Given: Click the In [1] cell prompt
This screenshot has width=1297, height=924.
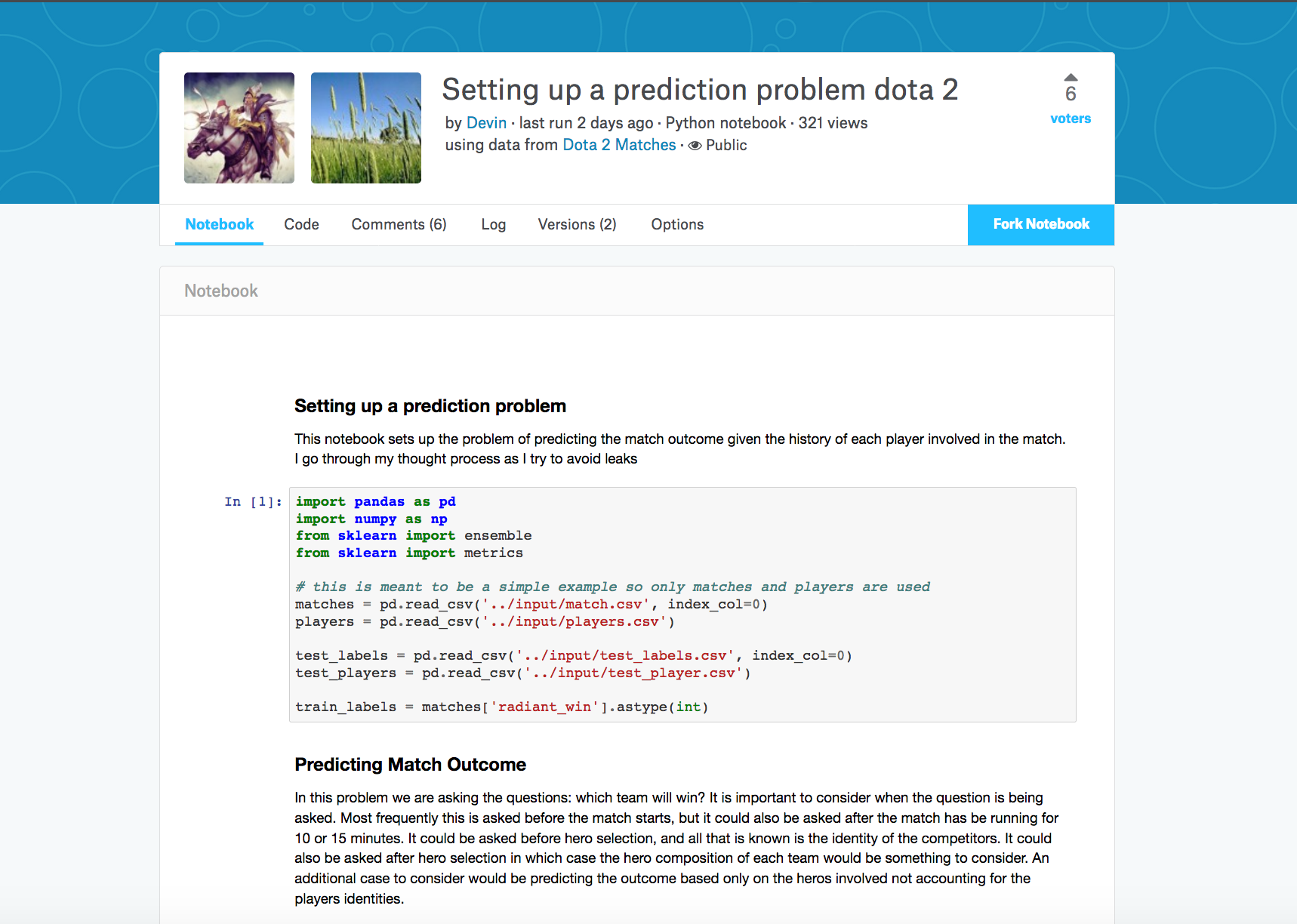Looking at the screenshot, I should [x=253, y=502].
